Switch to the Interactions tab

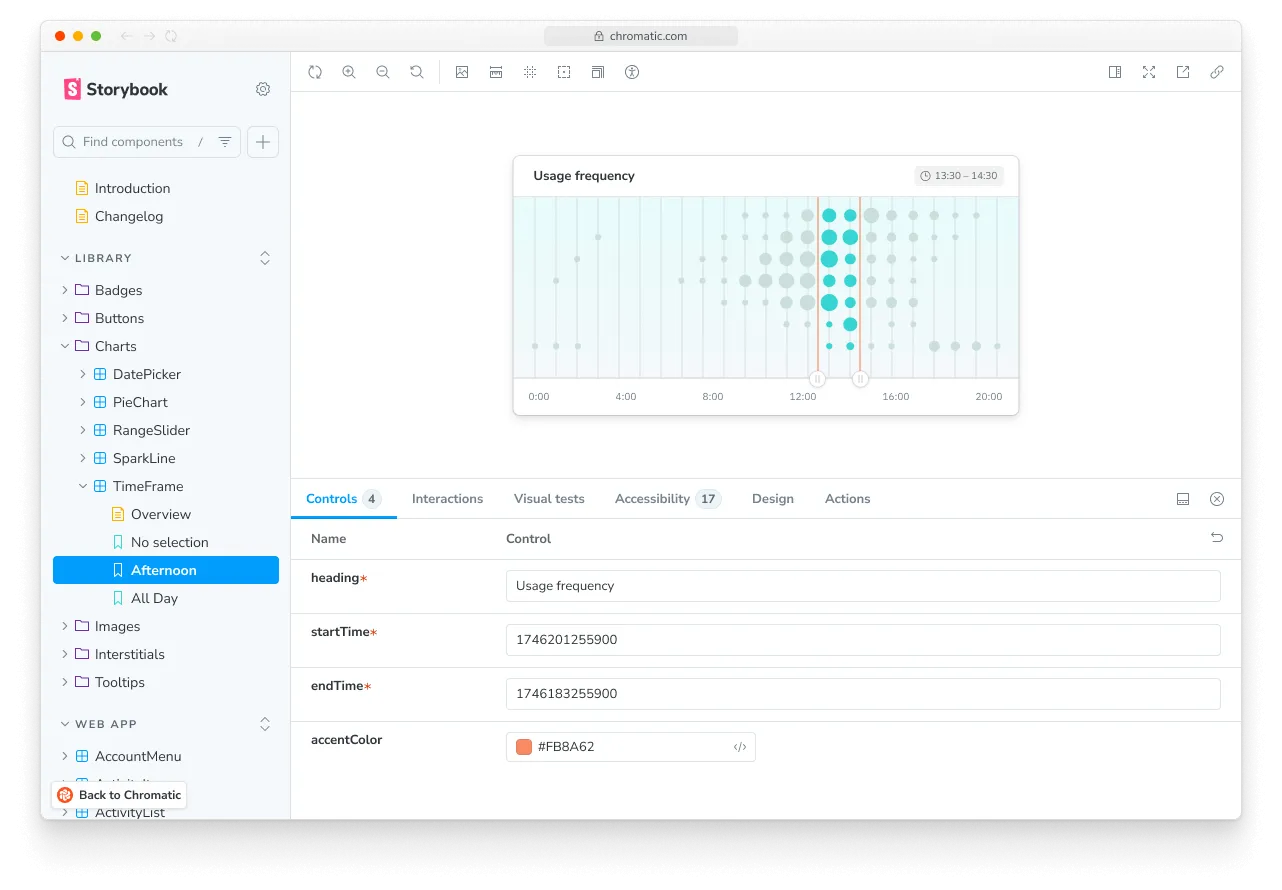pos(447,499)
